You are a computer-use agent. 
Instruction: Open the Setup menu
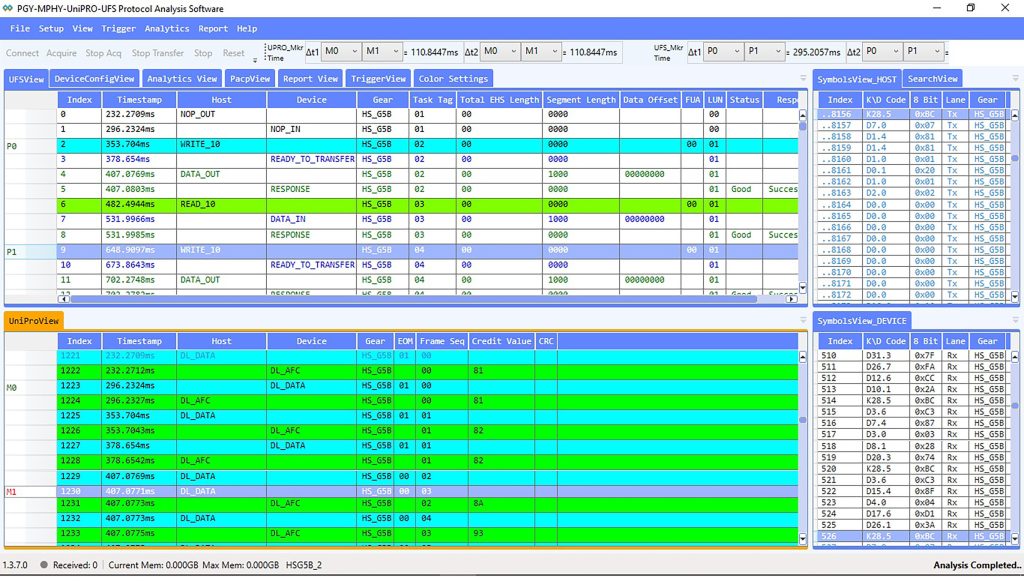coord(51,29)
